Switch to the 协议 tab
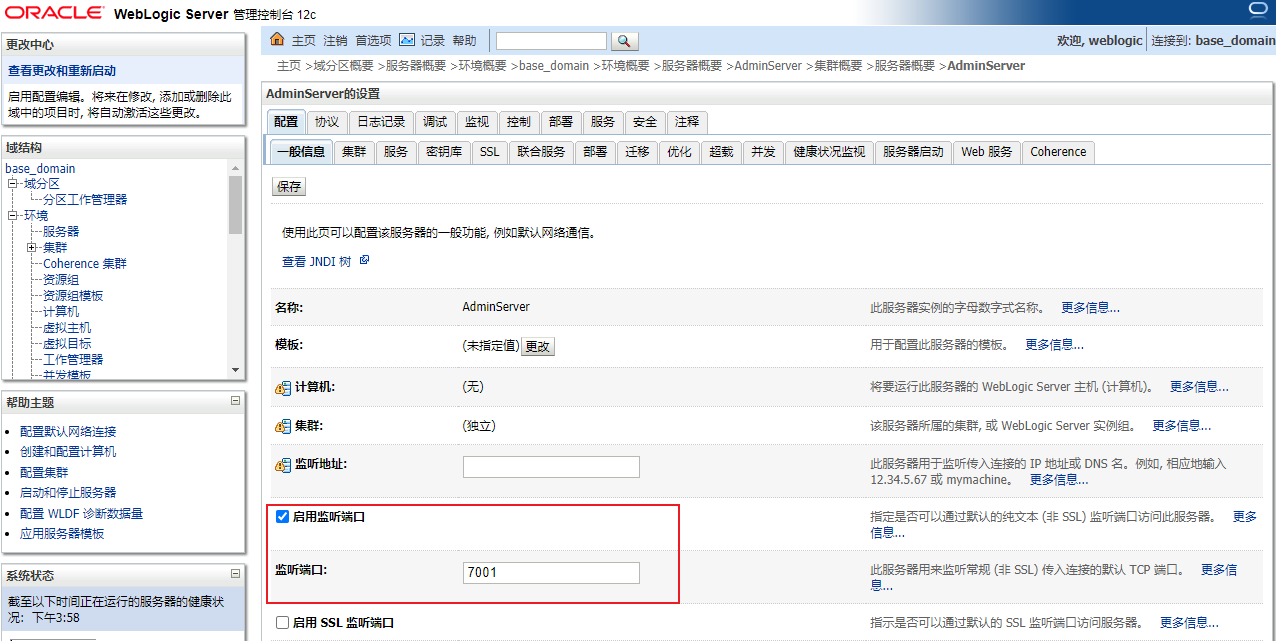The height and width of the screenshot is (641, 1276). click(327, 122)
